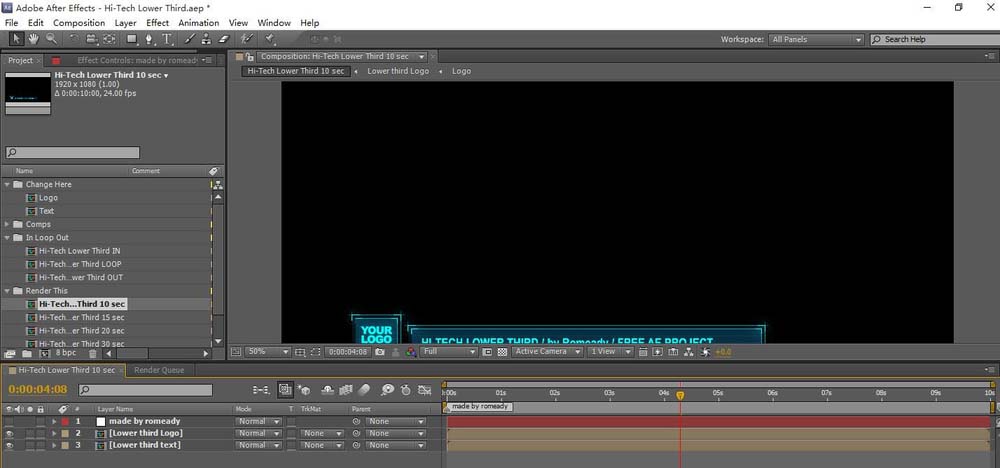Image resolution: width=1000 pixels, height=468 pixels.
Task: Open the Comp Flowchart icon in viewer
Action: (689, 351)
